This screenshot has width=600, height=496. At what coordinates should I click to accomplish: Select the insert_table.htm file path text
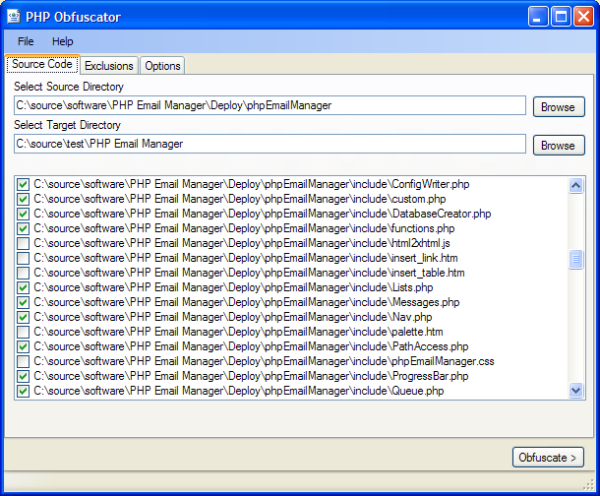[249, 273]
